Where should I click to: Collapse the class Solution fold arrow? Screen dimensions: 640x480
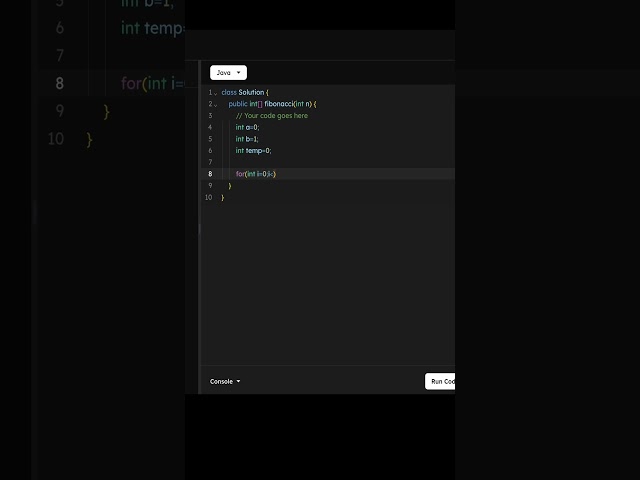point(216,93)
